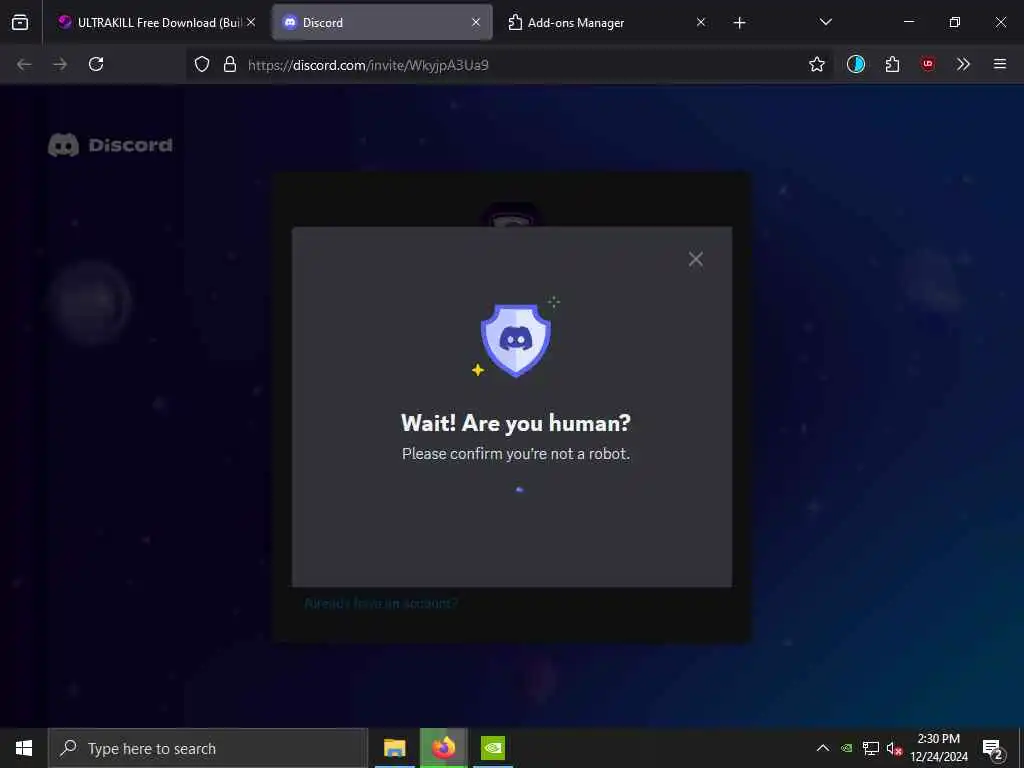Launch NVIDIA app from taskbar
Viewport: 1024px width, 768px height.
click(493, 748)
